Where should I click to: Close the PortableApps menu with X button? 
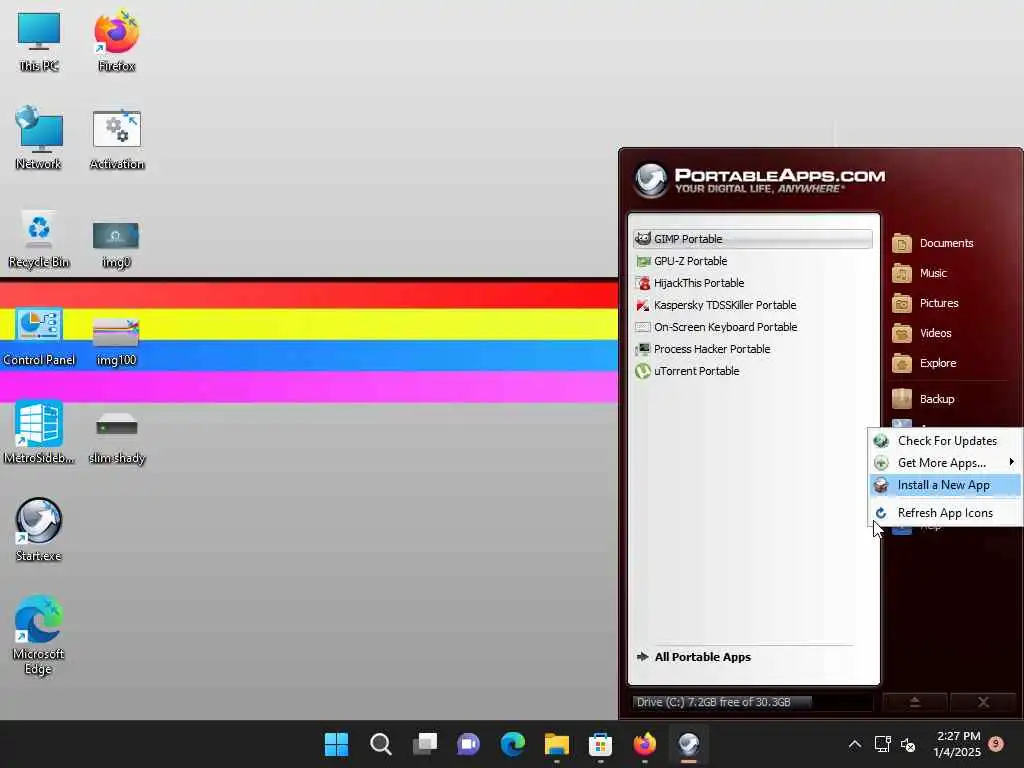tap(984, 702)
